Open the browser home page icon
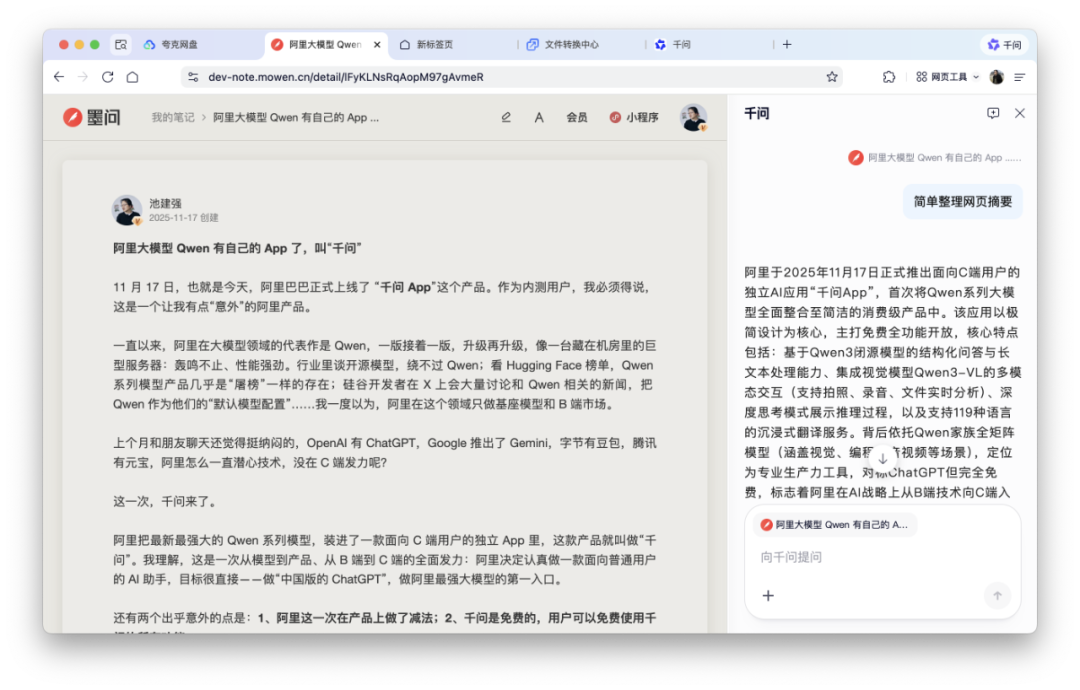Viewport: 1080px width, 690px height. coord(132,77)
